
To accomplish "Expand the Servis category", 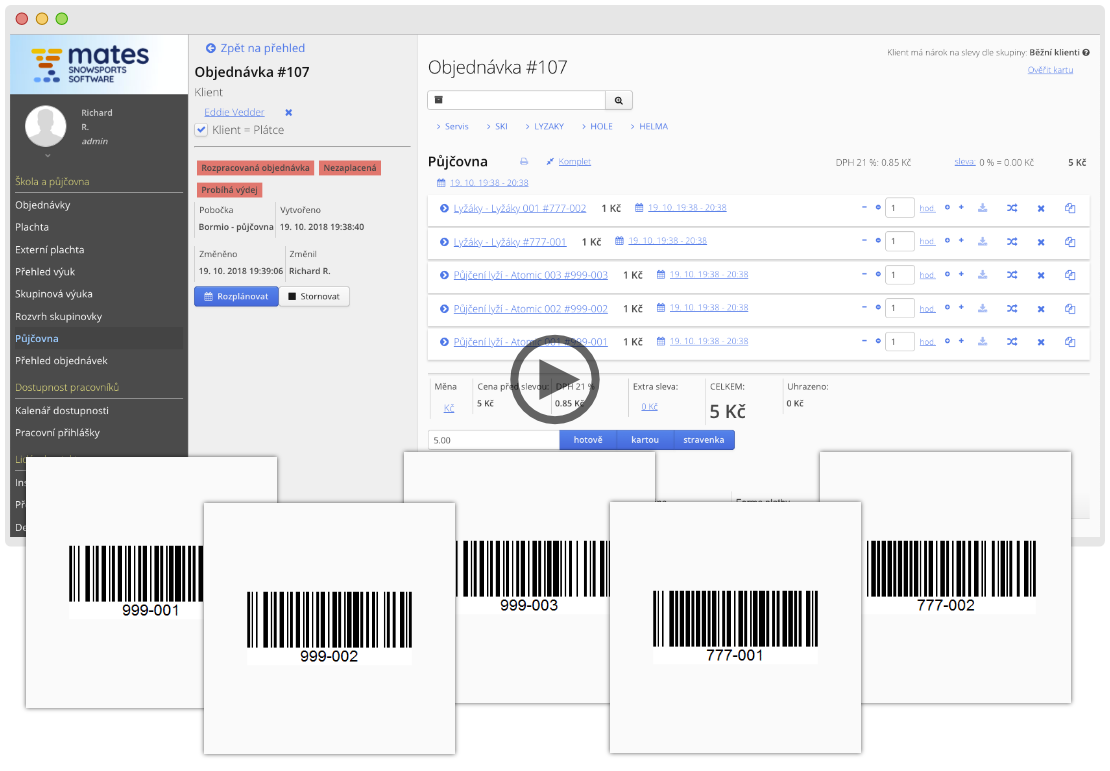I will point(452,126).
